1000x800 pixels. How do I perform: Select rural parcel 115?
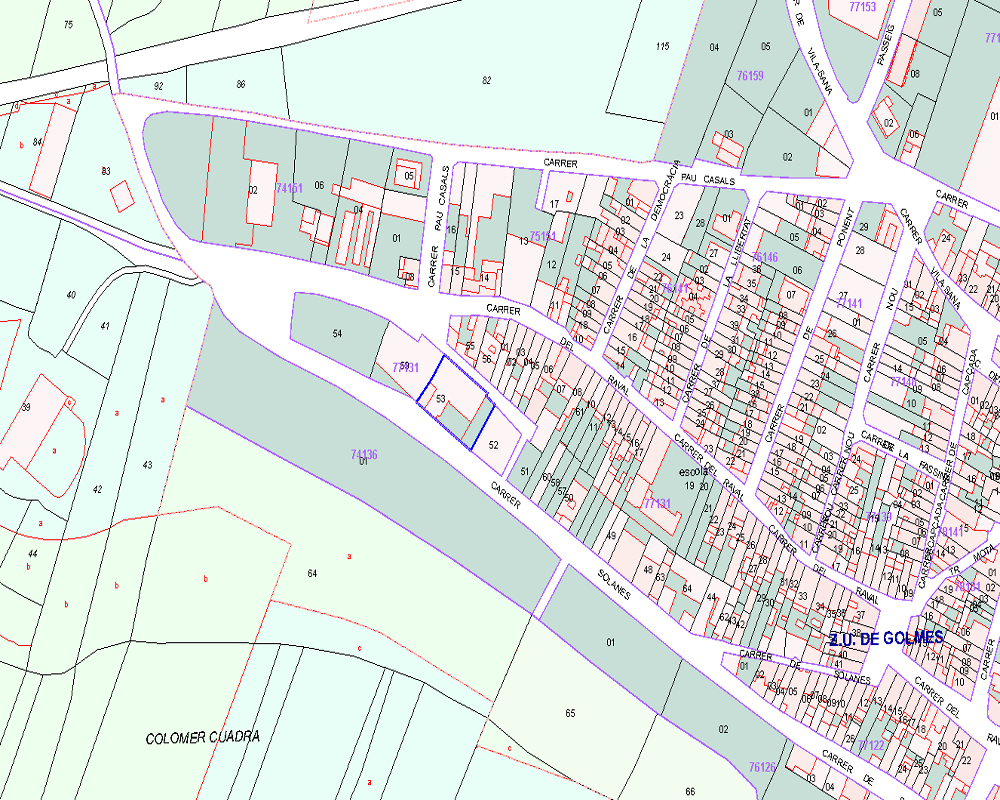point(661,47)
